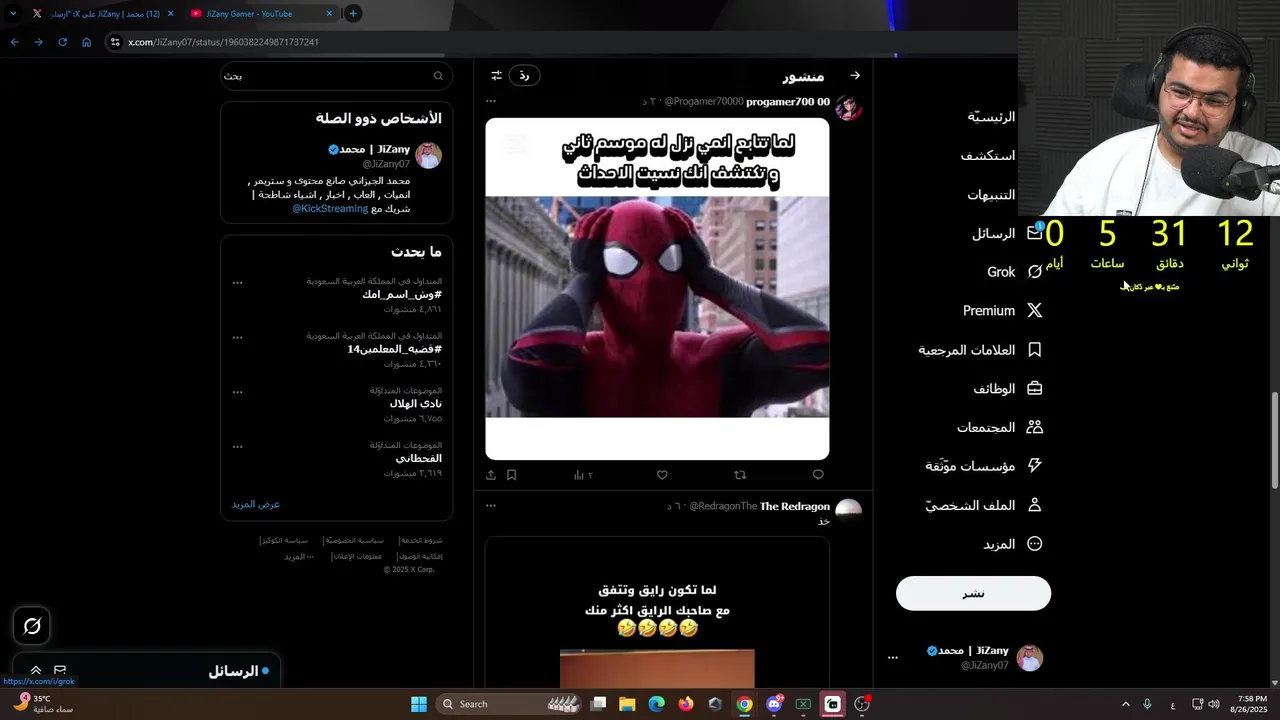Open The Redragon's profile avatar

coord(849,512)
